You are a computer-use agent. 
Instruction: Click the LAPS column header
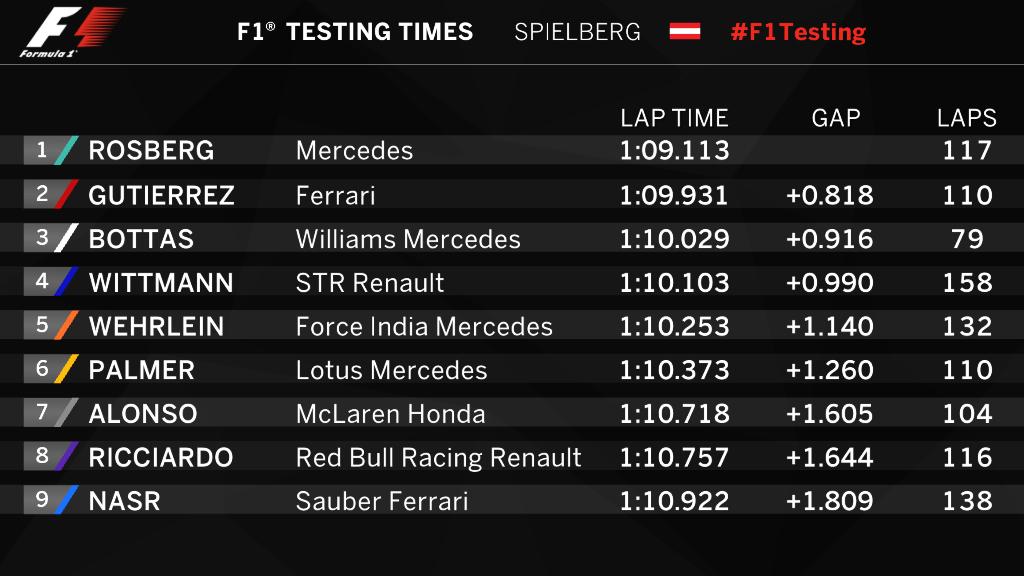click(967, 118)
